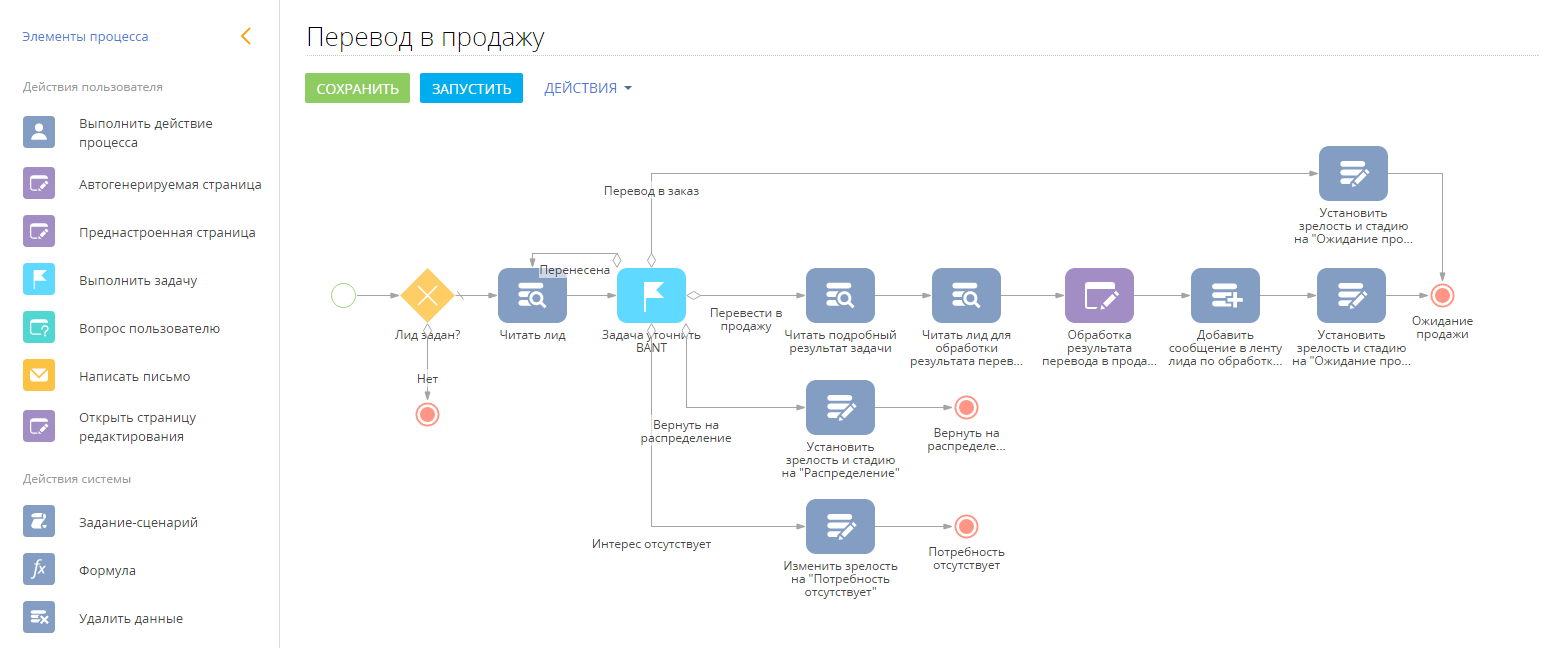Select the 'Лид задан?' gateway diamond

(427, 295)
